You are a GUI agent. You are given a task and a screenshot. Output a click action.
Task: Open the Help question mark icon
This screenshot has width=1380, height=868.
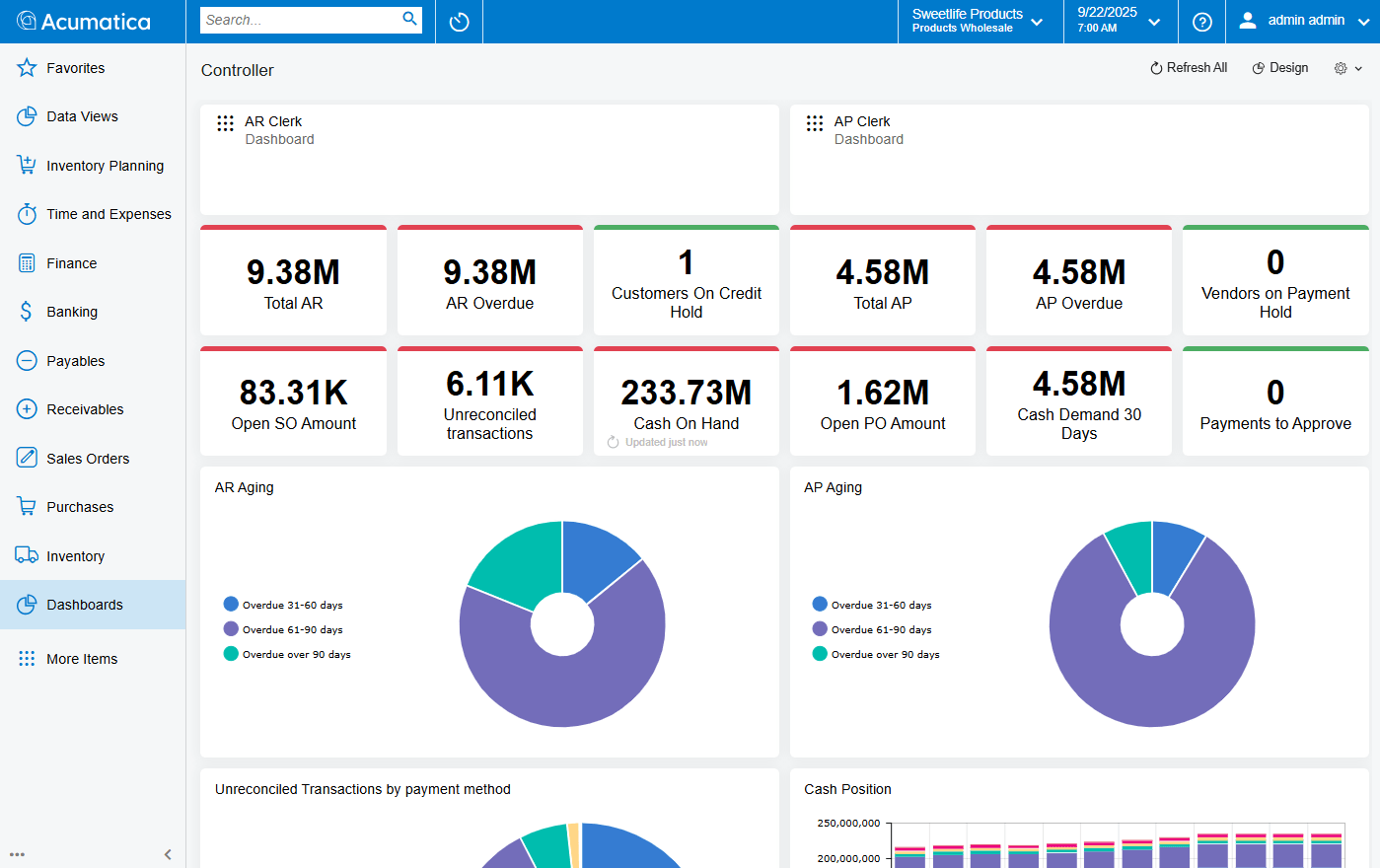point(1201,22)
